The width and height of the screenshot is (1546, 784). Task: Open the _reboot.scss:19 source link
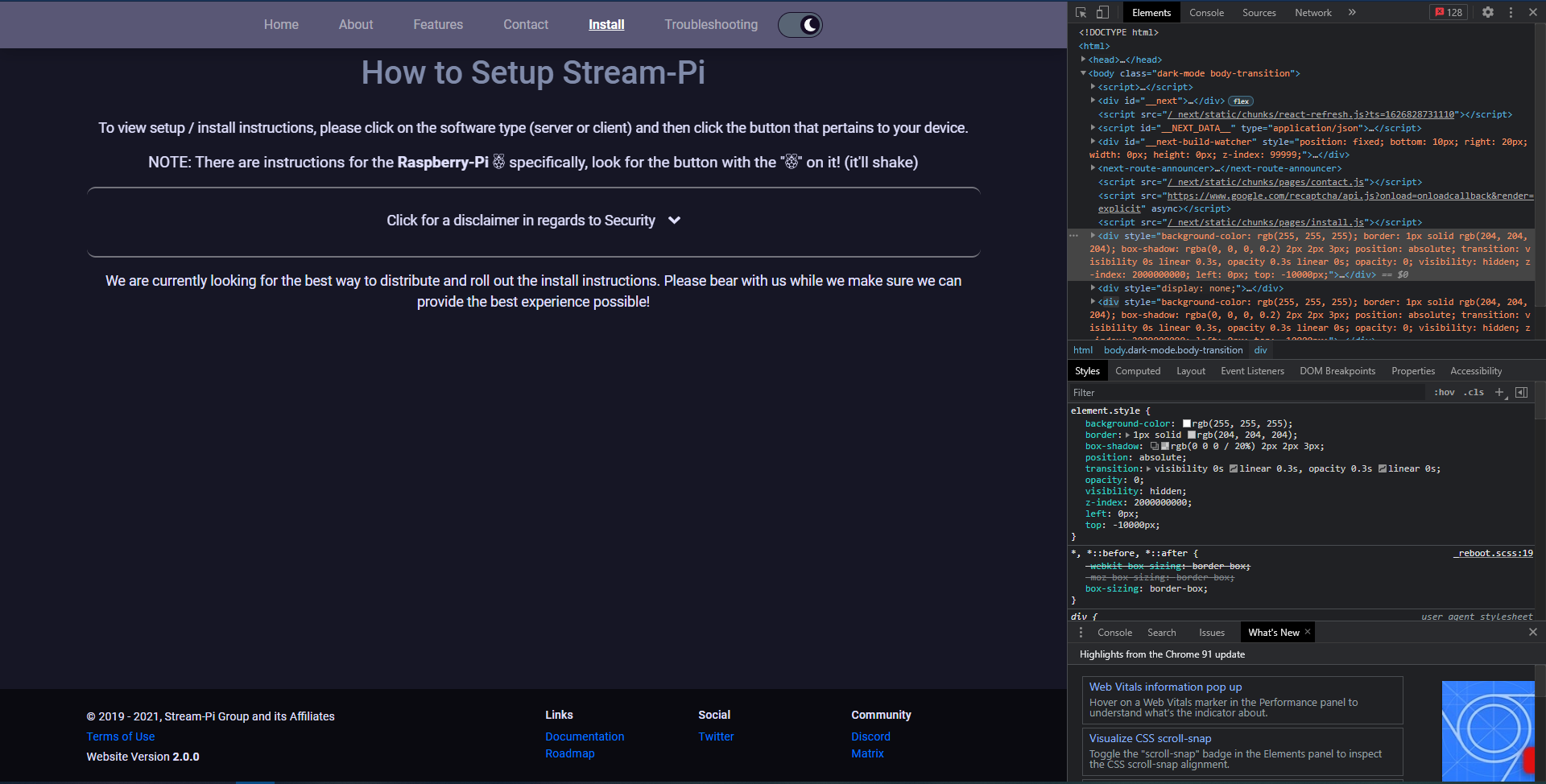(1493, 553)
